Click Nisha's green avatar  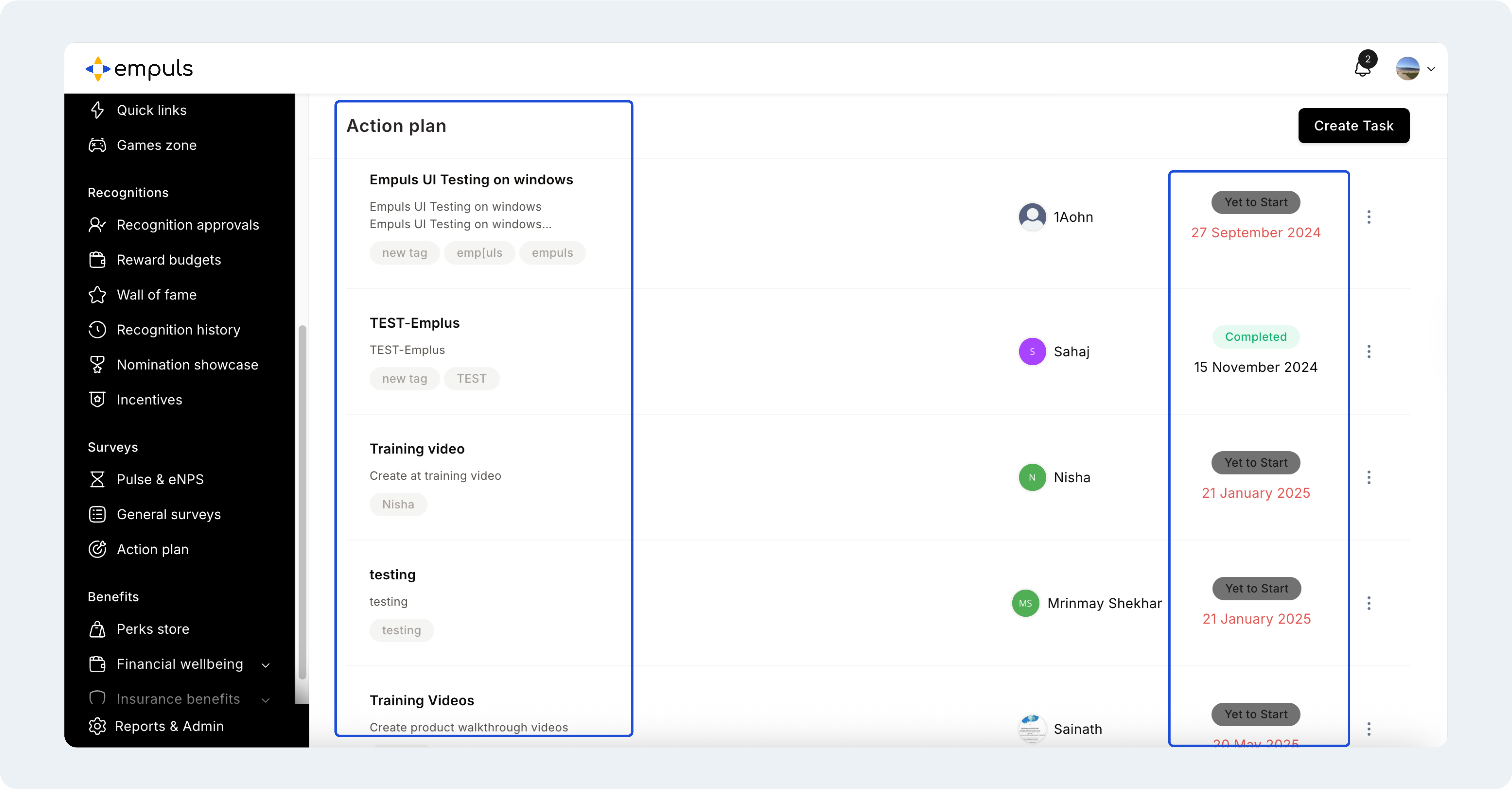[1032, 478]
